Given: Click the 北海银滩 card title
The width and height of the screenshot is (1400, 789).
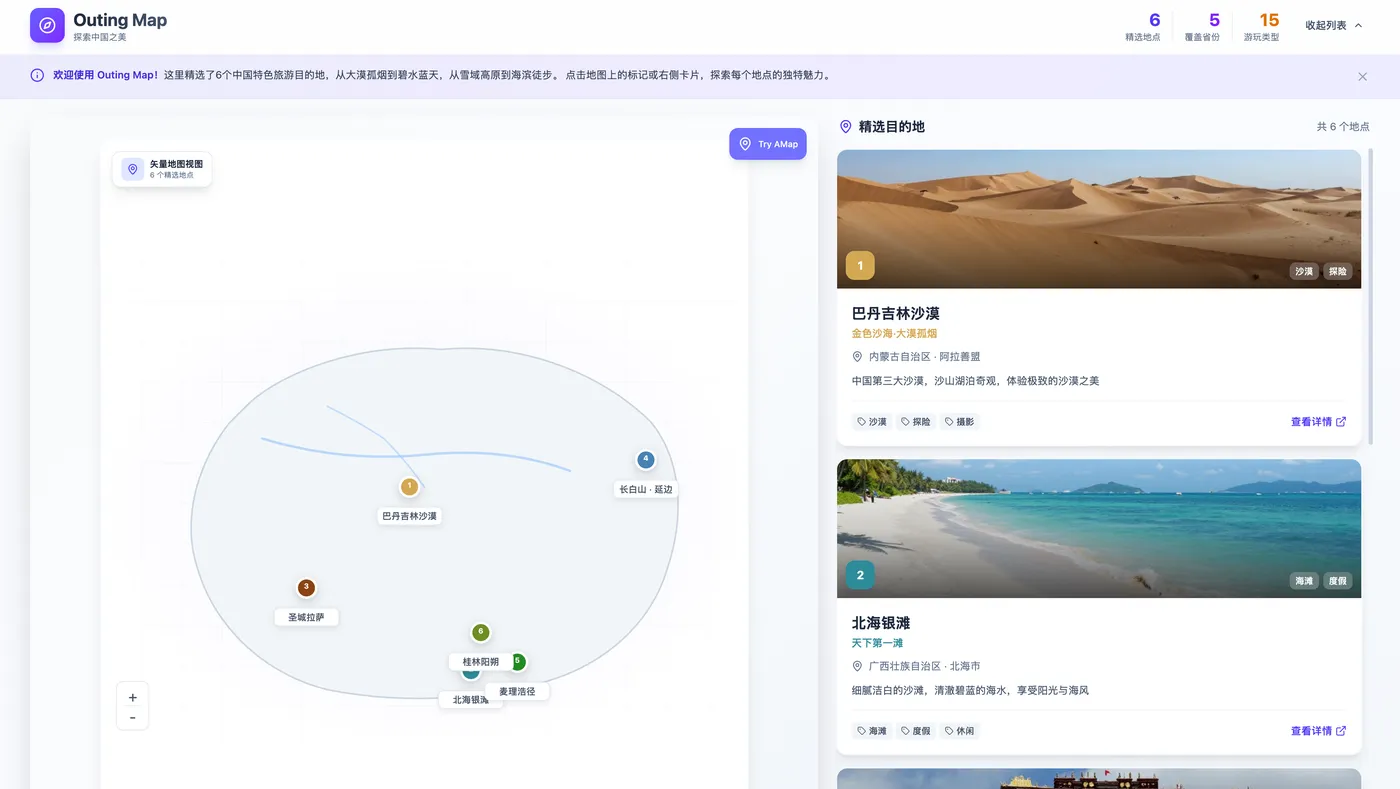Looking at the screenshot, I should [881, 622].
